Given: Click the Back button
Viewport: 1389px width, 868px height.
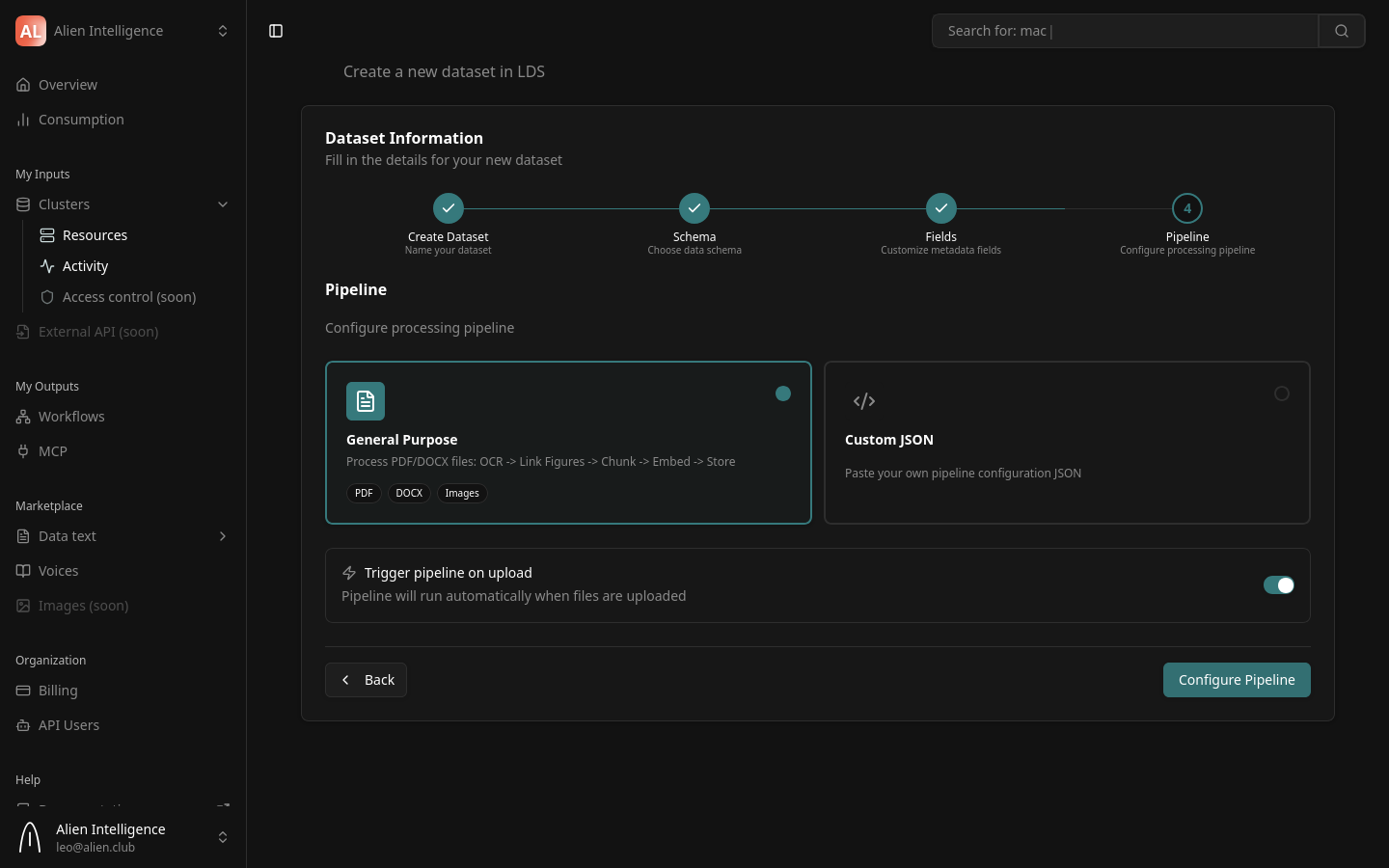Looking at the screenshot, I should (x=366, y=680).
